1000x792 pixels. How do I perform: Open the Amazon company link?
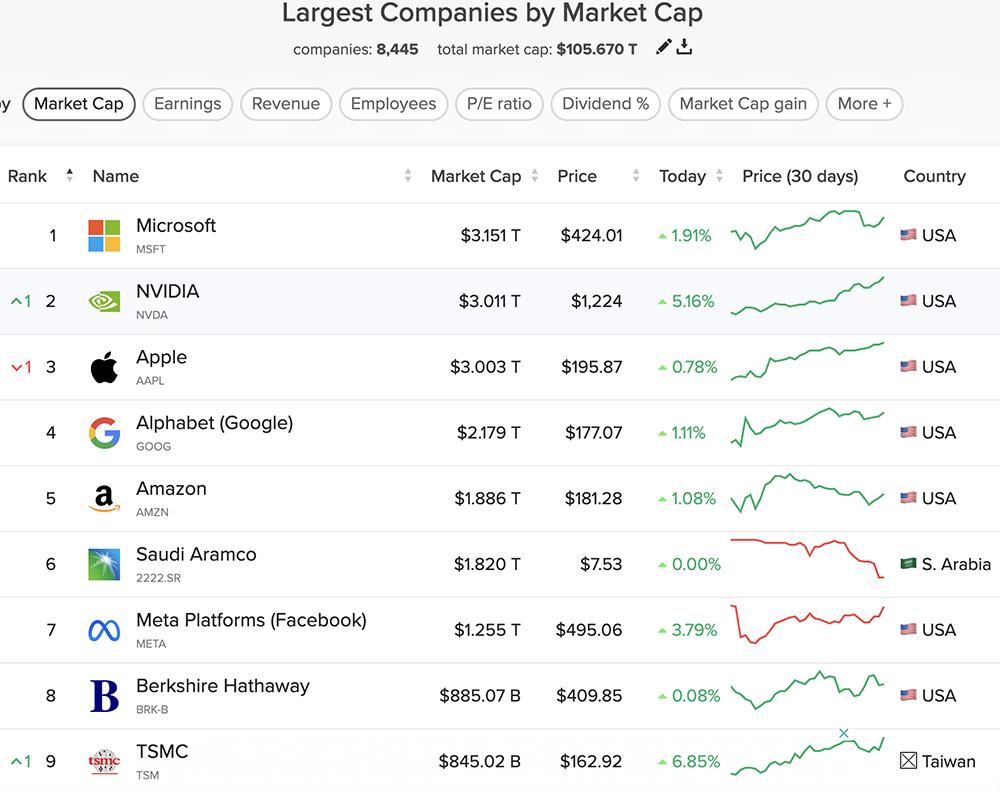coord(171,489)
